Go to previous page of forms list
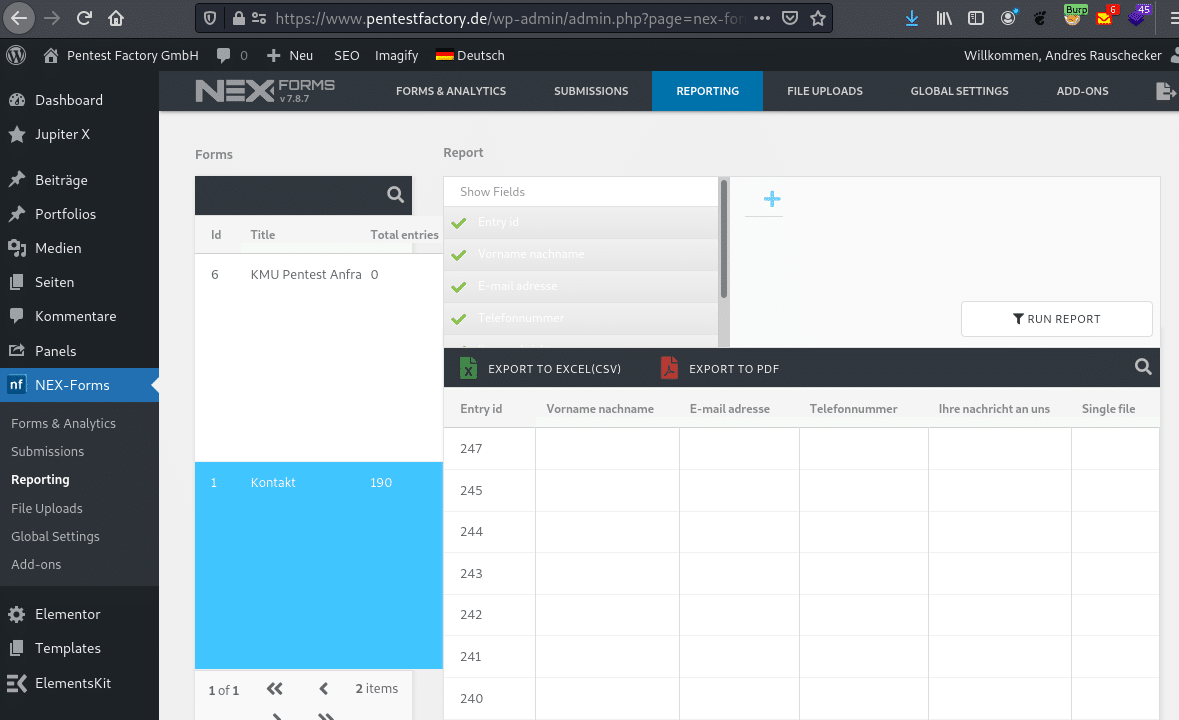The image size is (1179, 720). pyautogui.click(x=323, y=688)
